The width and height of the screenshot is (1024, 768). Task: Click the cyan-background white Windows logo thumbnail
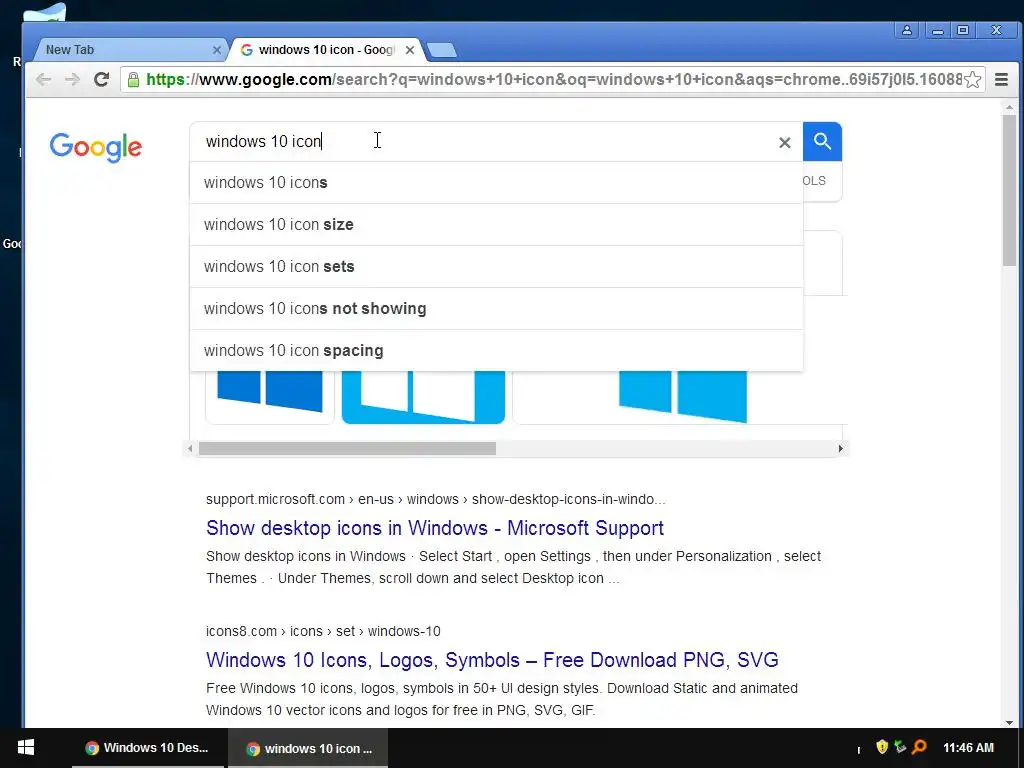pos(423,397)
